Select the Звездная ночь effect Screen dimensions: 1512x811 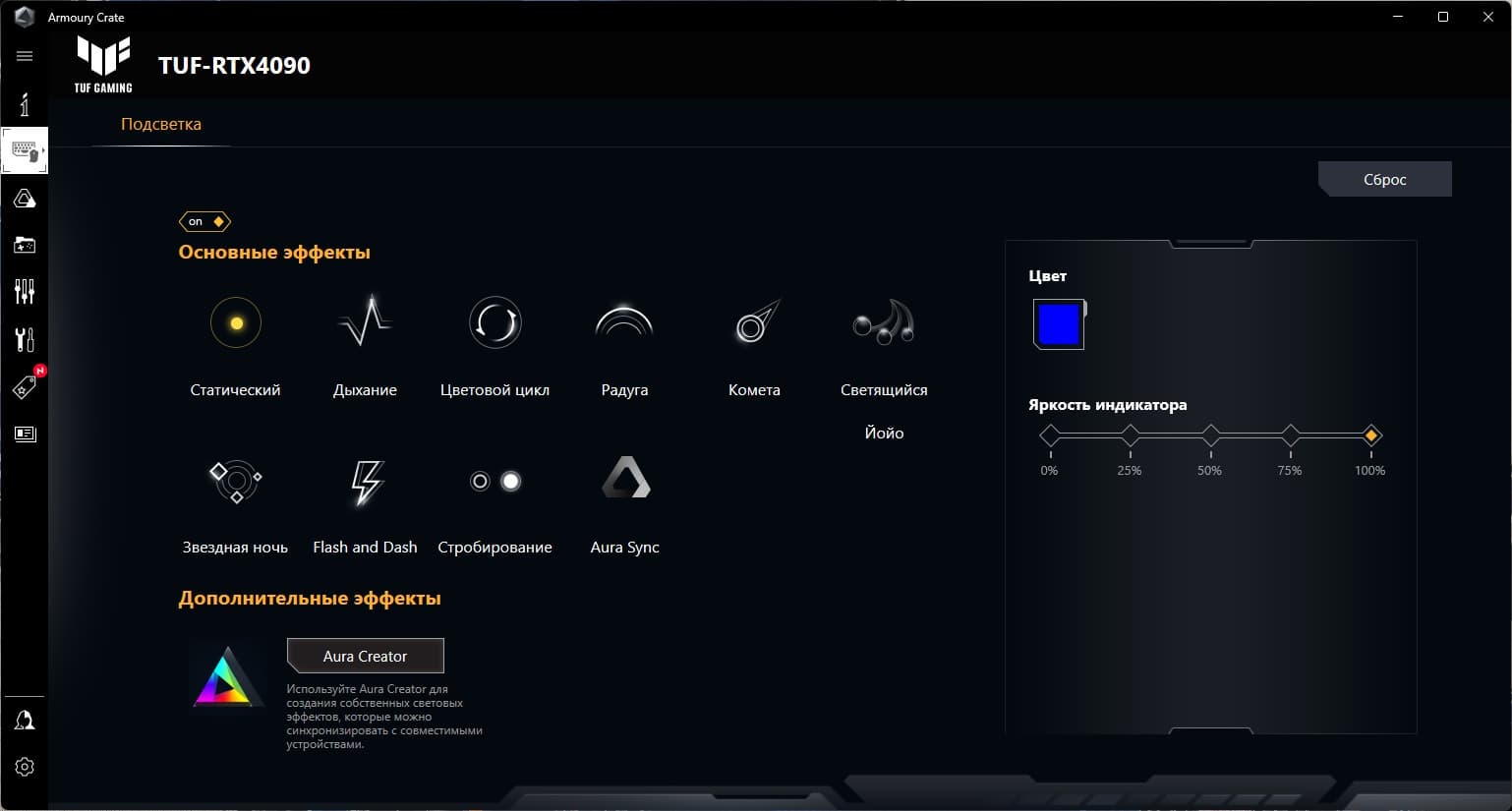(x=236, y=481)
